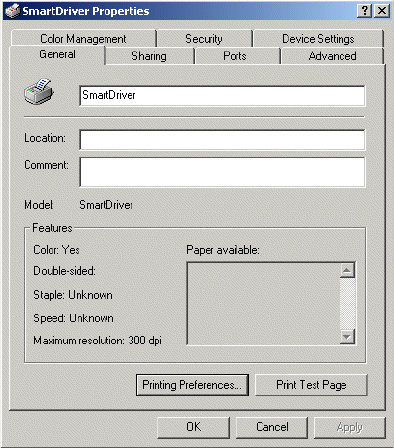
Task: Select the General tab
Action: pos(57,54)
